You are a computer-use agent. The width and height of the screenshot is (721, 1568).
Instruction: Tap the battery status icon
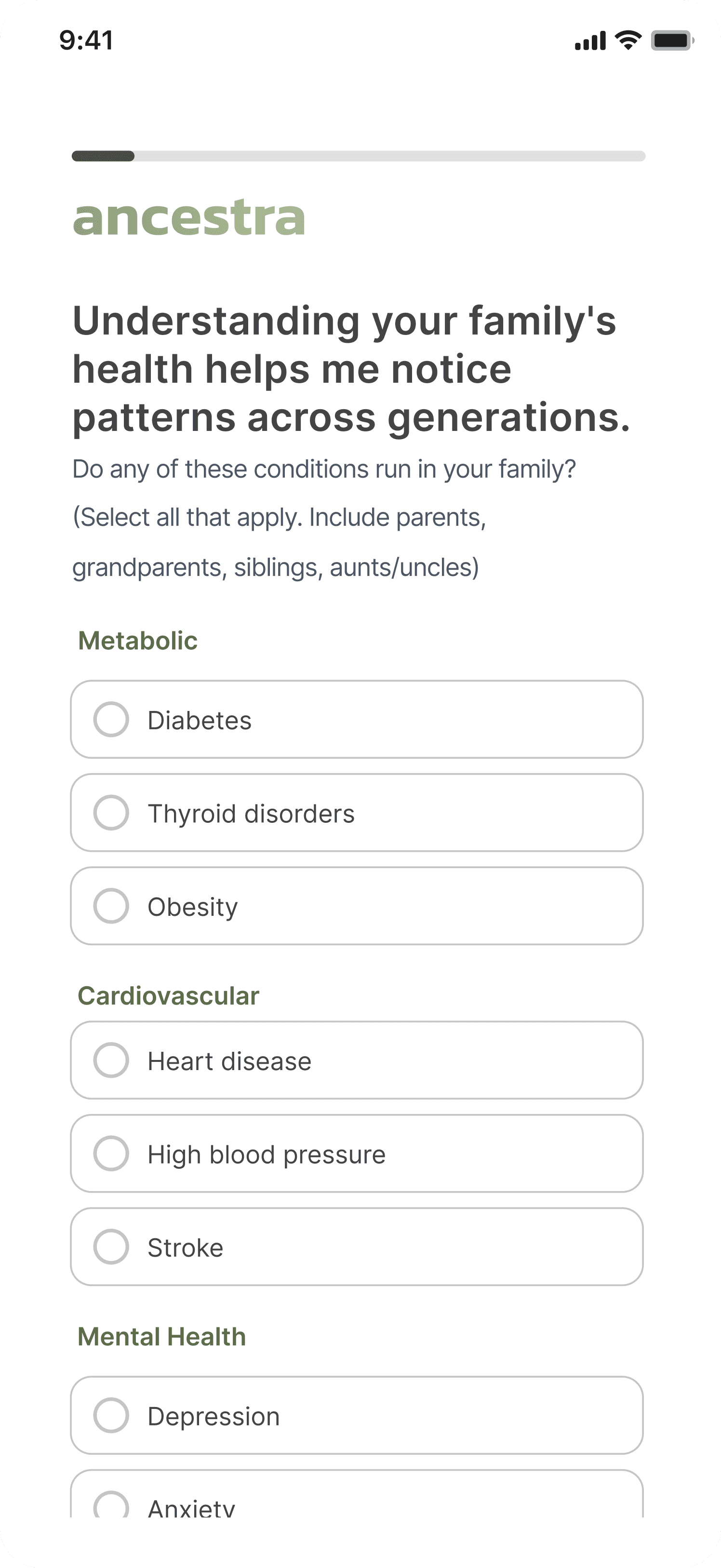tap(672, 40)
